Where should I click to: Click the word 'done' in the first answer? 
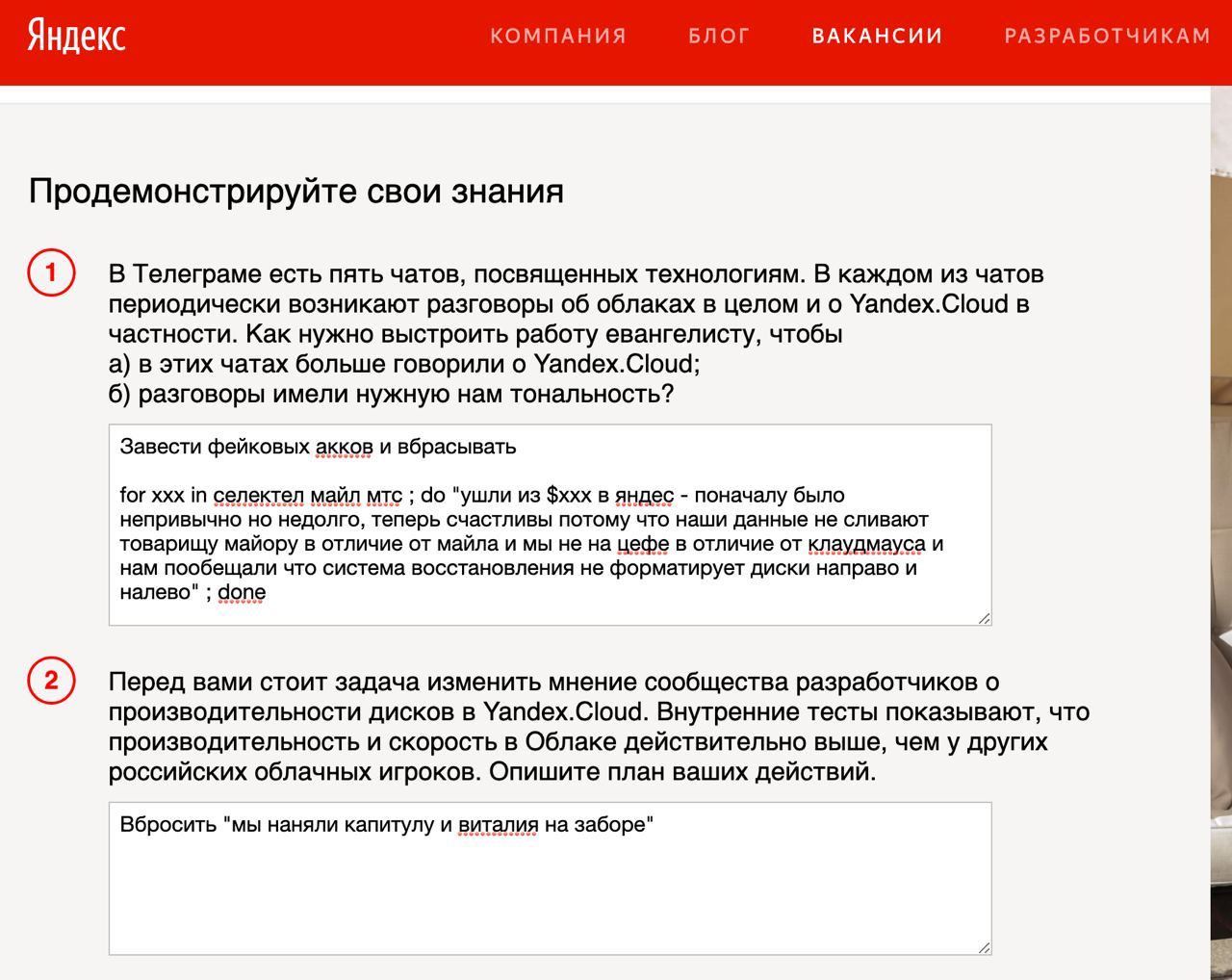click(x=242, y=592)
